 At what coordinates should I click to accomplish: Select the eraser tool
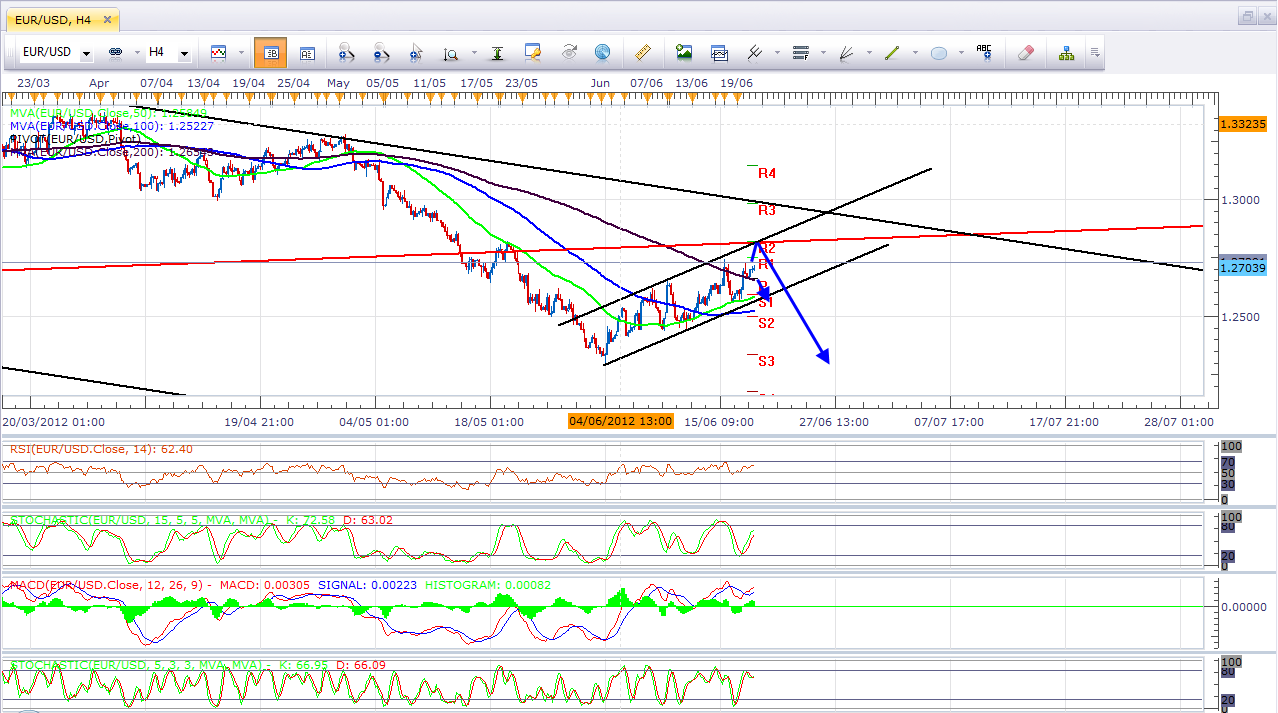click(x=1026, y=52)
